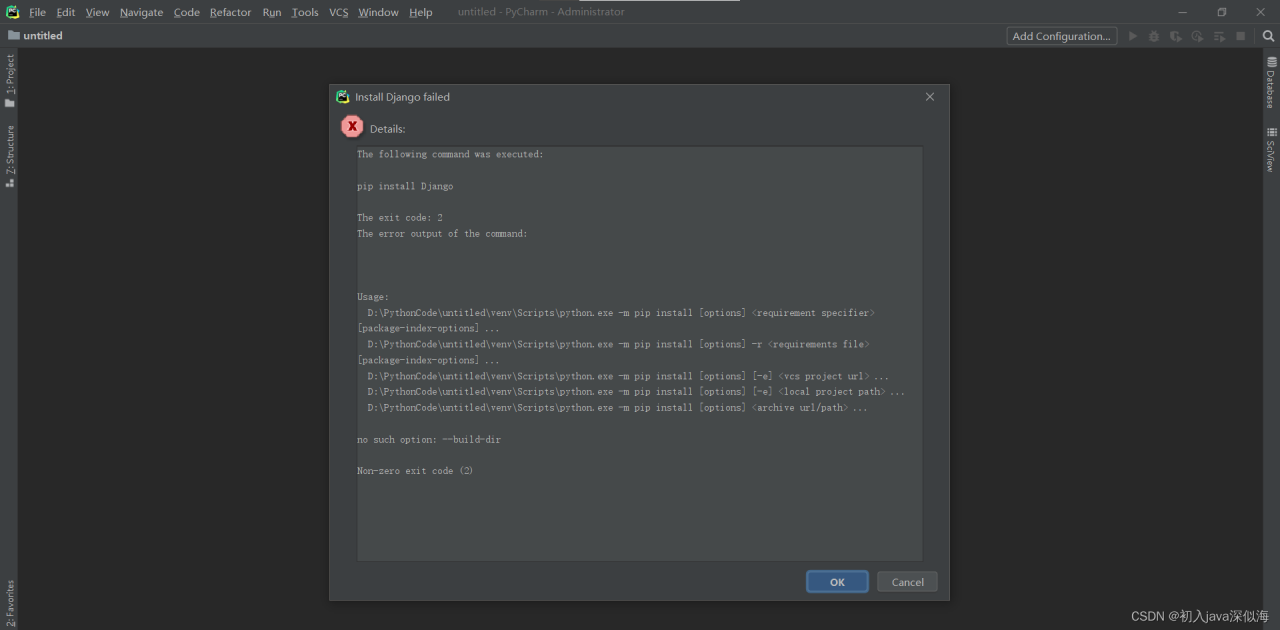Open the 2: Favorites tool window tab
The width and height of the screenshot is (1280, 630).
point(10,603)
